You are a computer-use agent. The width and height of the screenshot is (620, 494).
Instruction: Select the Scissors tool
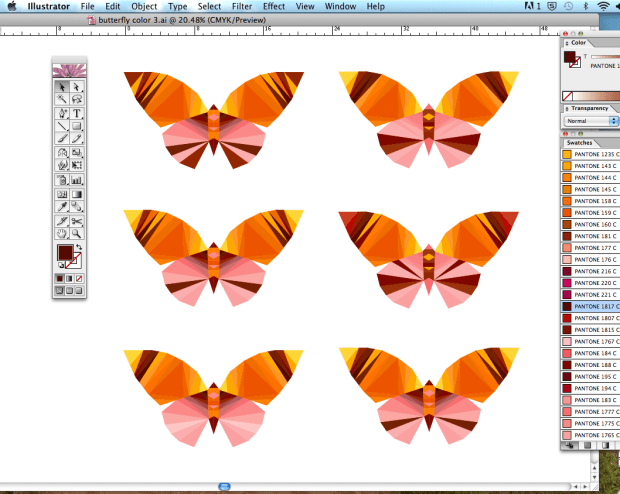click(x=77, y=220)
